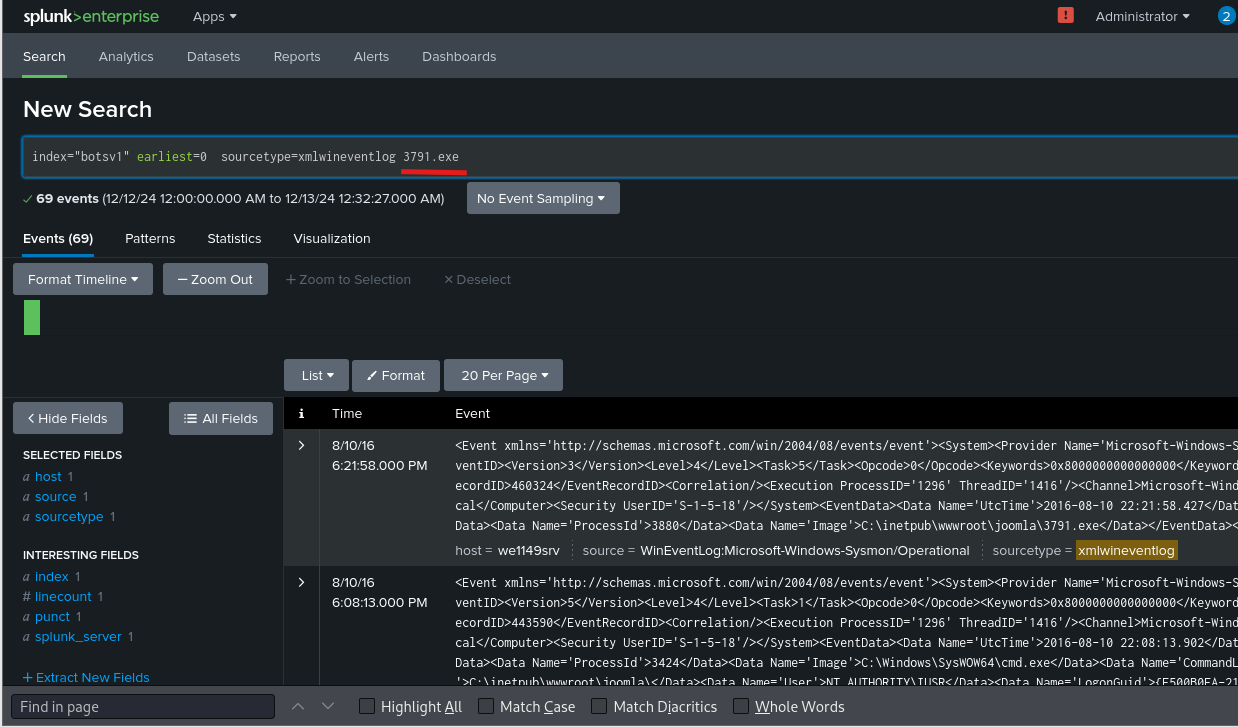Click the Format events button
Viewport: 1238px width, 727px height.
[395, 375]
